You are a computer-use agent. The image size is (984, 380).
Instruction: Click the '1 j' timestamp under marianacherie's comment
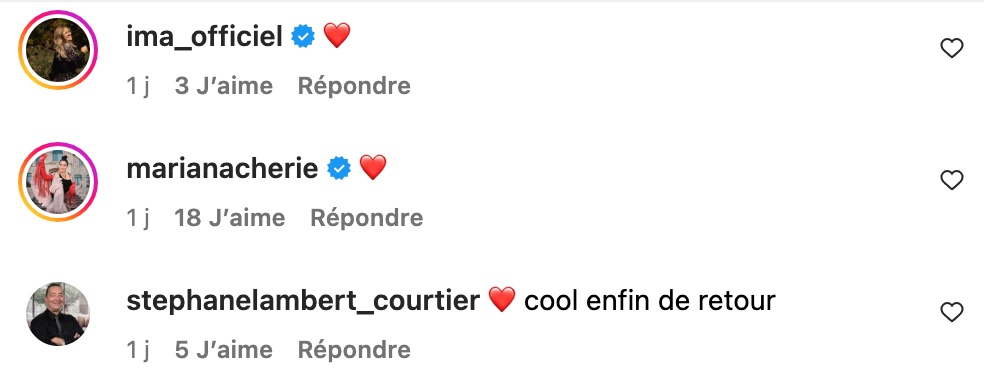click(137, 218)
